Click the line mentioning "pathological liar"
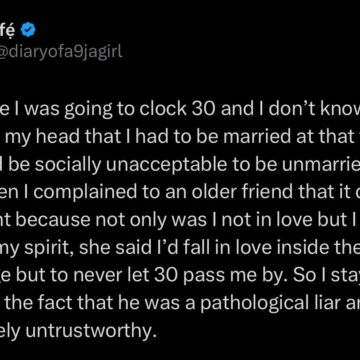Image resolution: width=360 pixels, height=360 pixels. pyautogui.click(x=180, y=302)
